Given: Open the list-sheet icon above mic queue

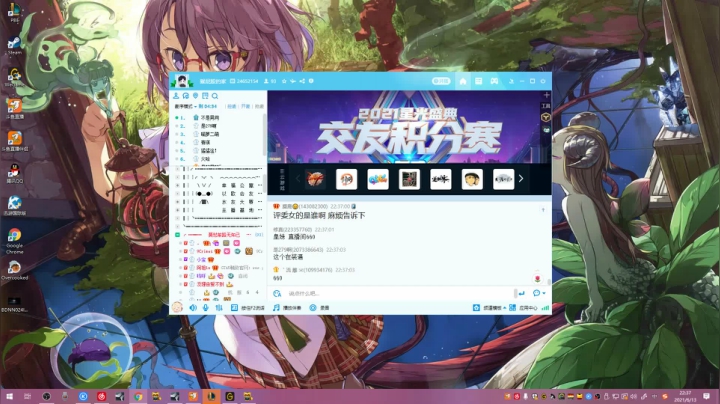Looking at the screenshot, I should (205, 95).
